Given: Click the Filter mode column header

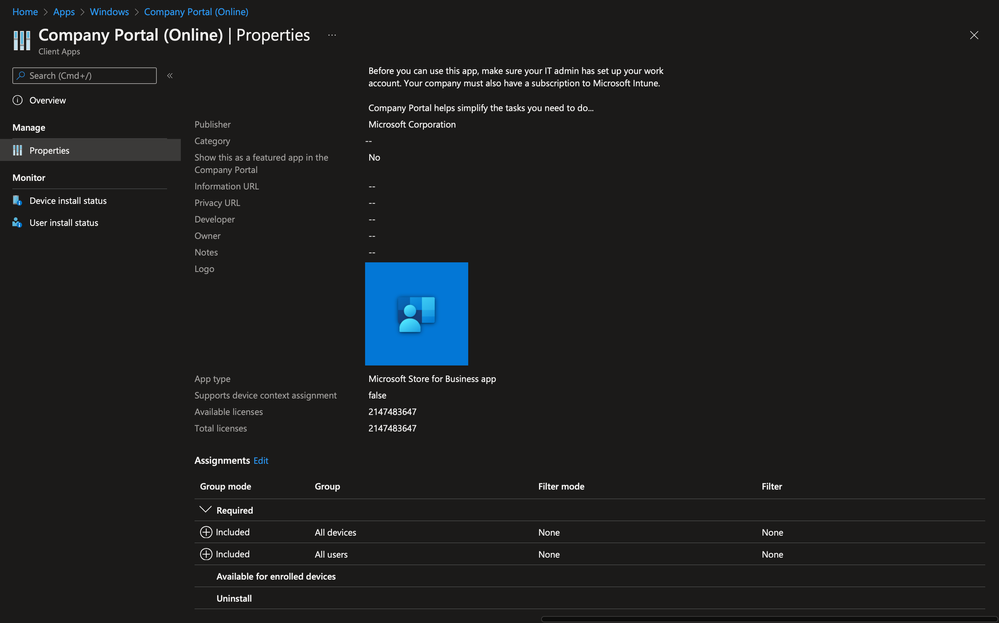Looking at the screenshot, I should [x=561, y=486].
